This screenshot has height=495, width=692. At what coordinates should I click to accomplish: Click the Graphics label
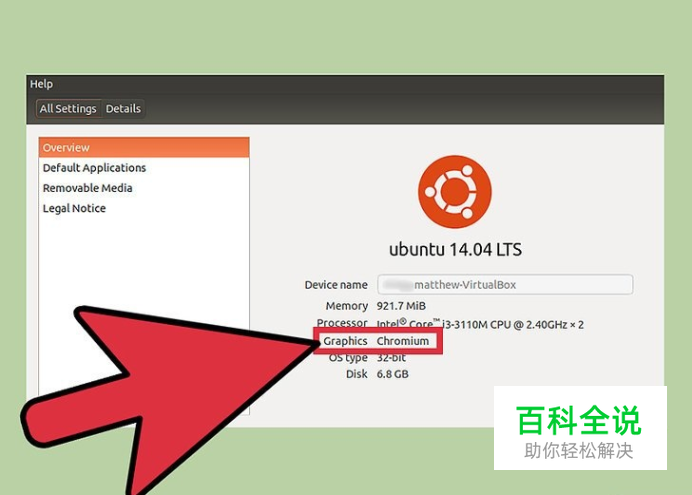click(x=345, y=341)
